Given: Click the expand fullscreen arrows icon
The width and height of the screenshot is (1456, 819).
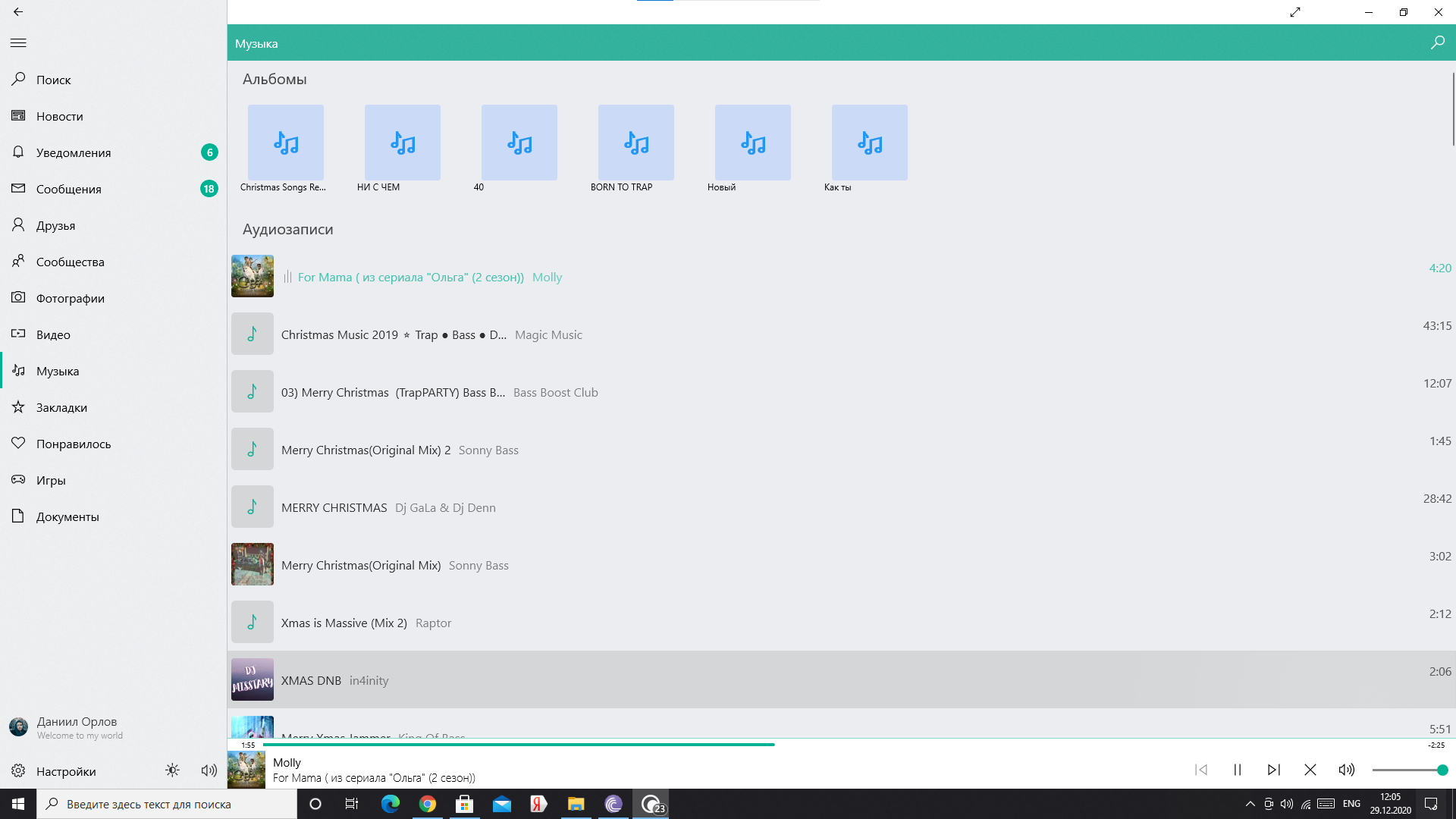Looking at the screenshot, I should click(1295, 12).
